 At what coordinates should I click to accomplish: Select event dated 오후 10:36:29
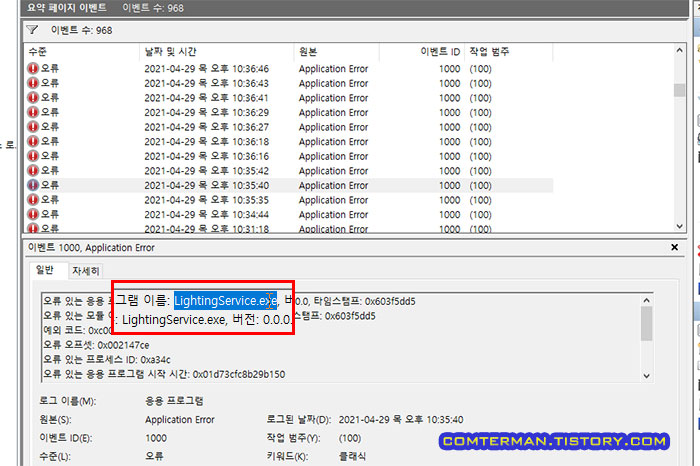tap(289, 112)
